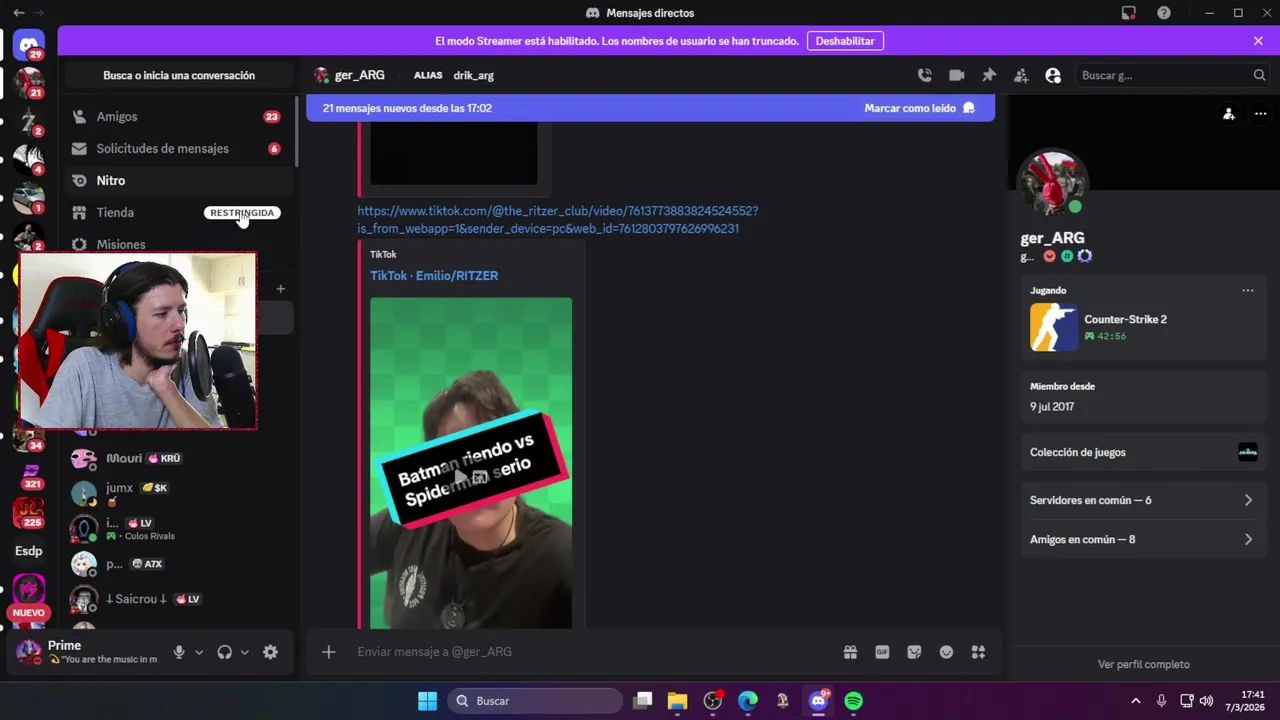Viewport: 1280px width, 720px height.
Task: Expand audio output options
Action: pos(244,652)
